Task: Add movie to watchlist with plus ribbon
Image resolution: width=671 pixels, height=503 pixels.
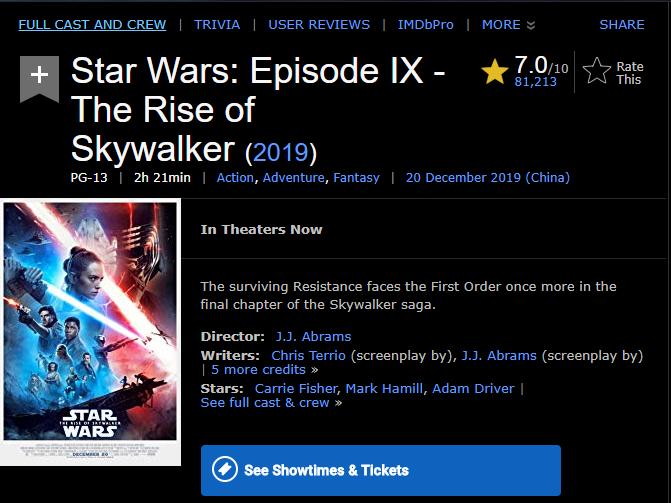Action: (x=39, y=78)
